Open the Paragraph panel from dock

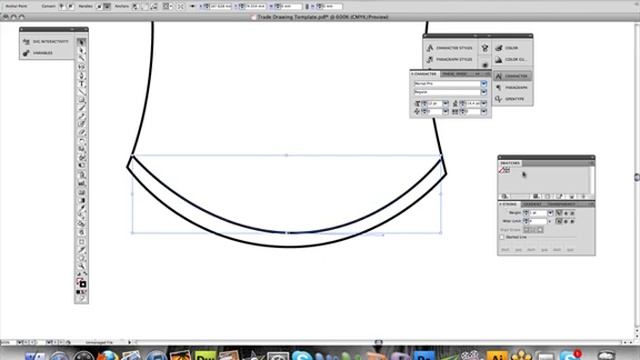512,88
